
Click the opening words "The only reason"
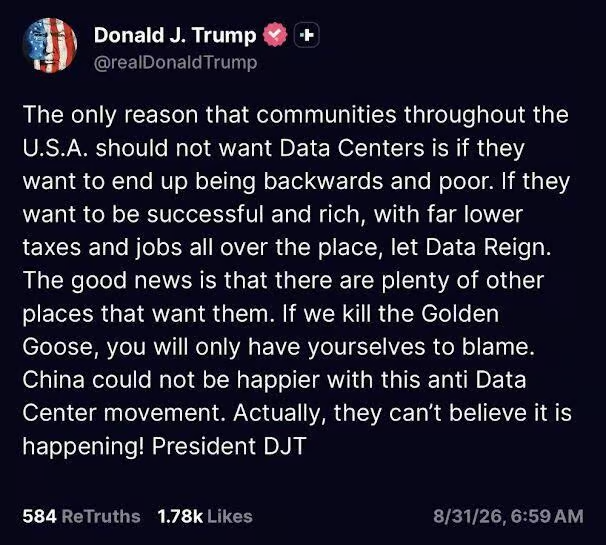(x=110, y=115)
